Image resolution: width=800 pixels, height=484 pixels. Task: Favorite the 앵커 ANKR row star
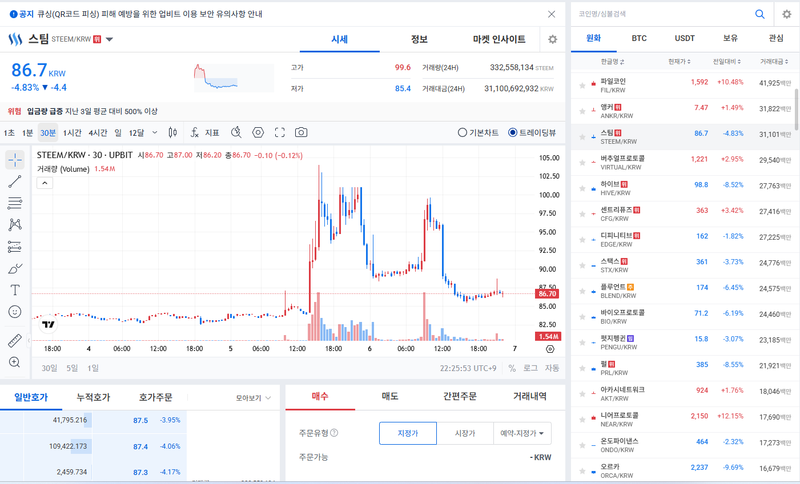tap(582, 111)
